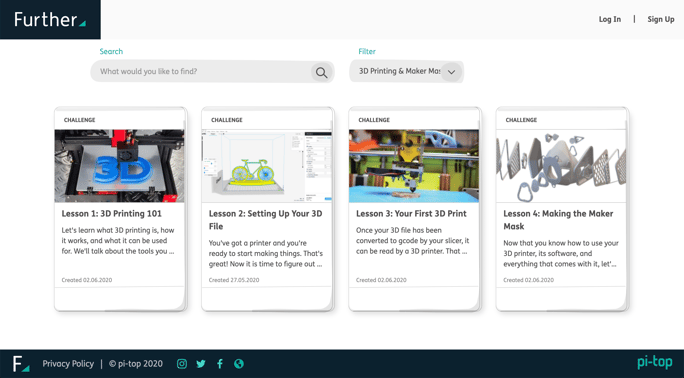Image resolution: width=684 pixels, height=378 pixels.
Task: Open the Facebook link in footer
Action: click(x=220, y=364)
